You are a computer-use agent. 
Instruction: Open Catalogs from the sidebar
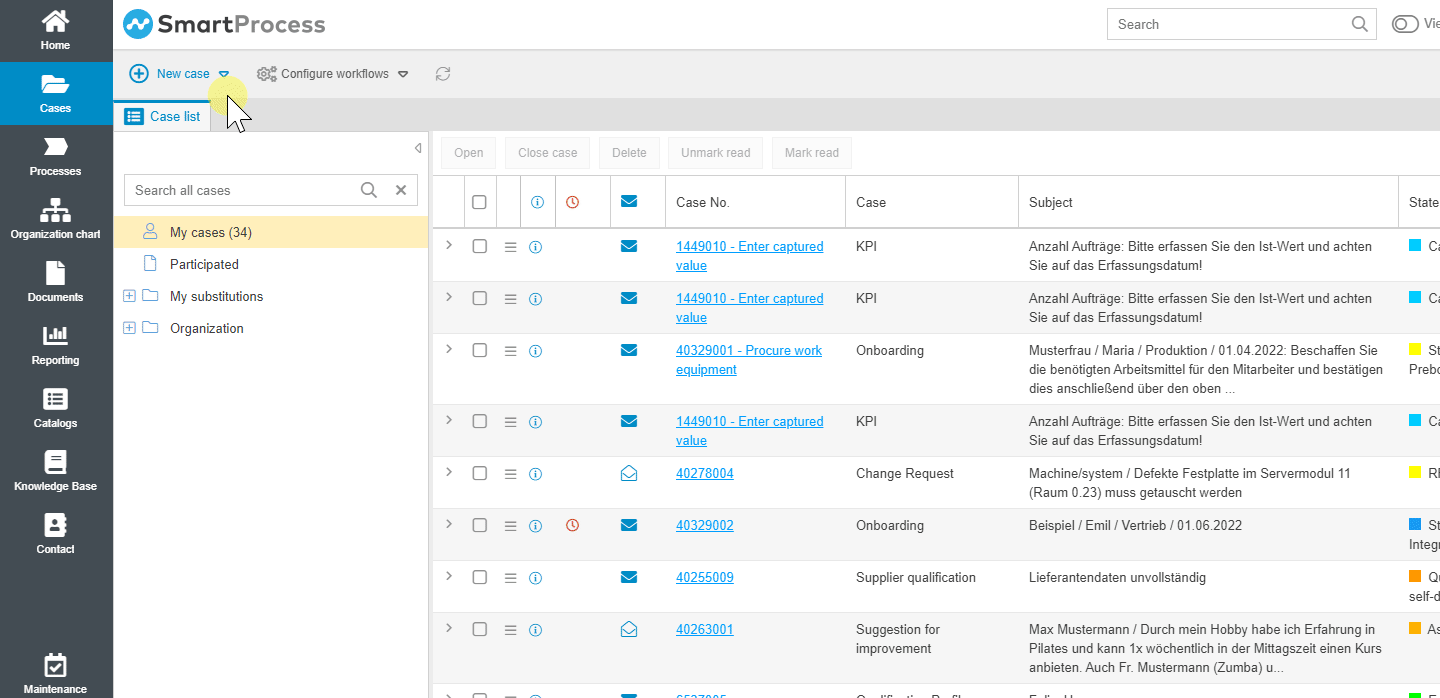[55, 407]
